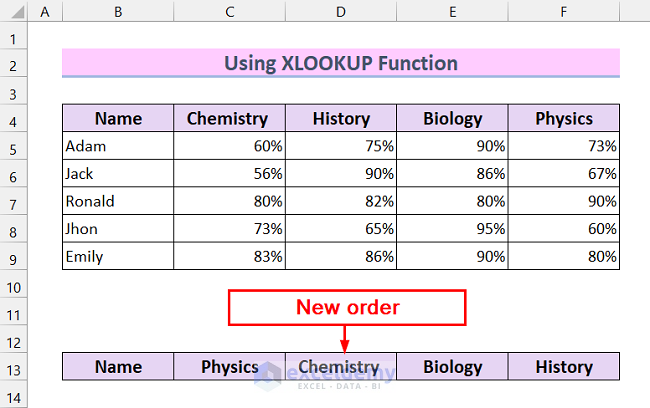Select the Chemistry header in row 4

pos(229,118)
